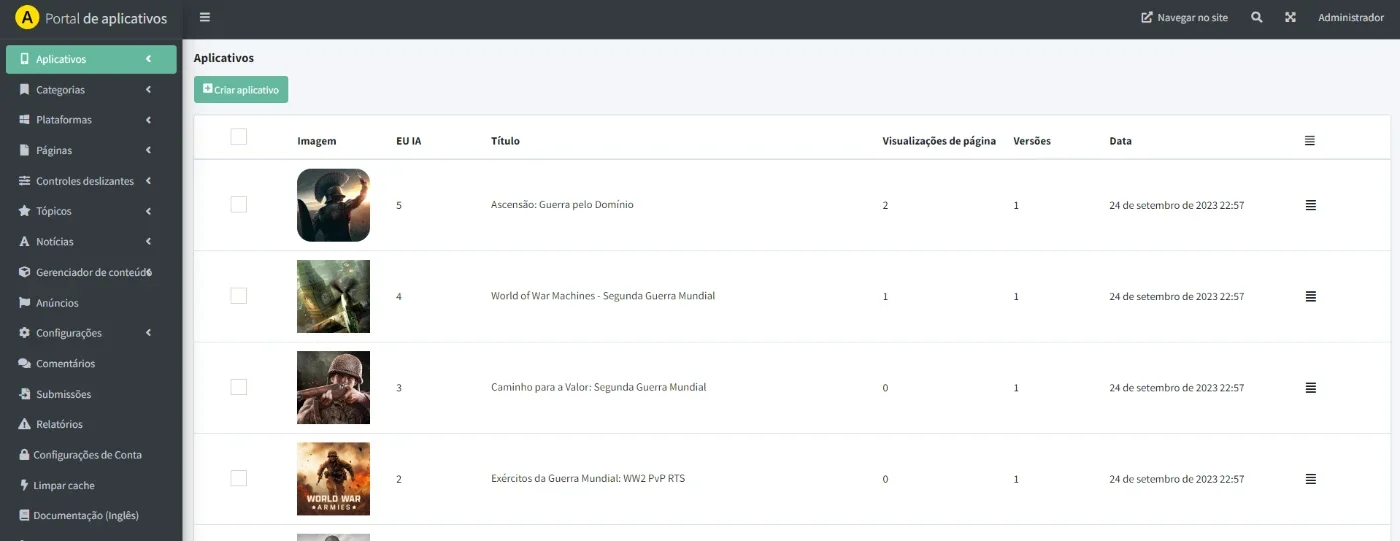This screenshot has height=541, width=1400.
Task: Open the World of War Machines thumbnail image
Action: point(333,296)
